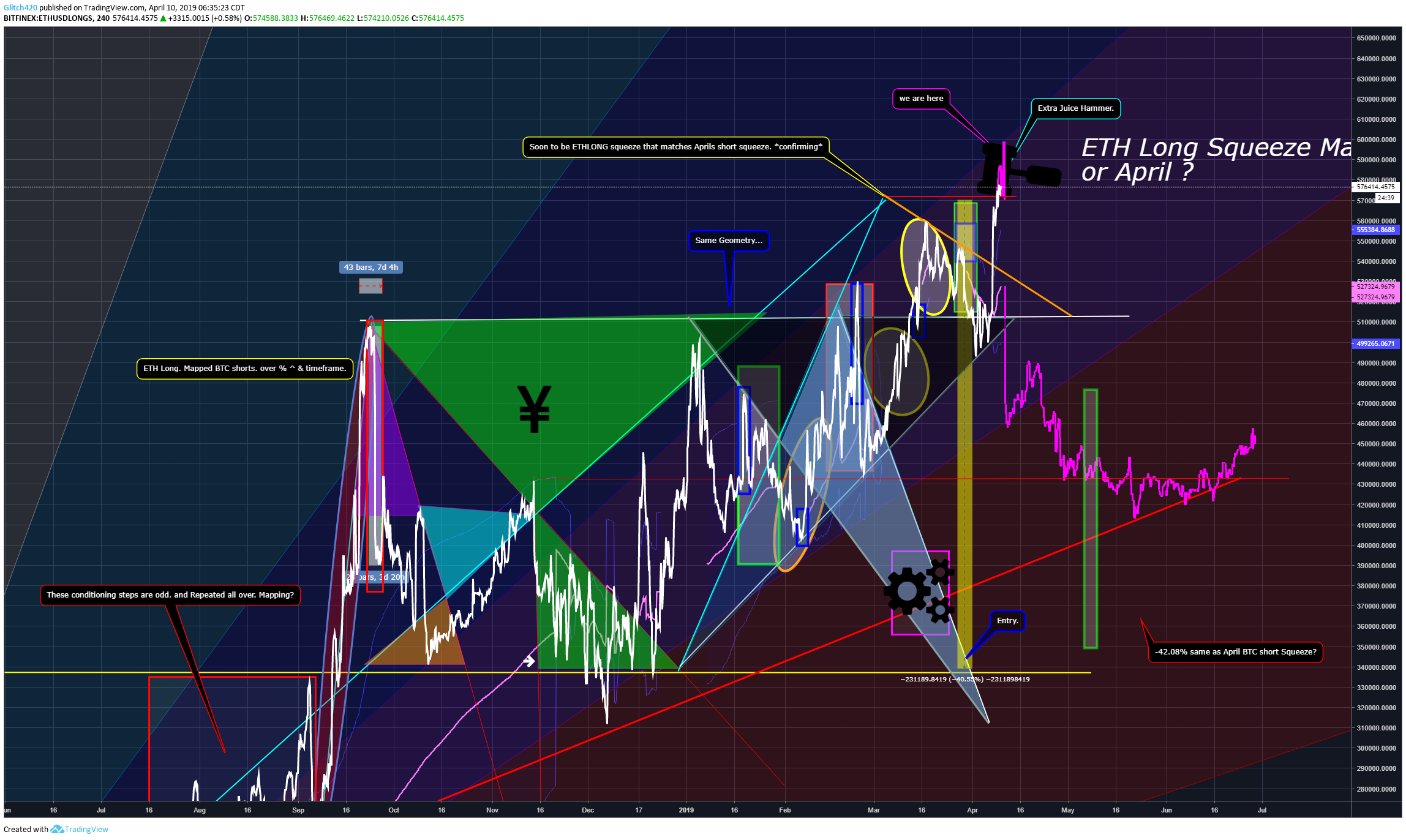The image size is (1406, 840).
Task: Click the Apr label on time axis
Action: [x=972, y=810]
